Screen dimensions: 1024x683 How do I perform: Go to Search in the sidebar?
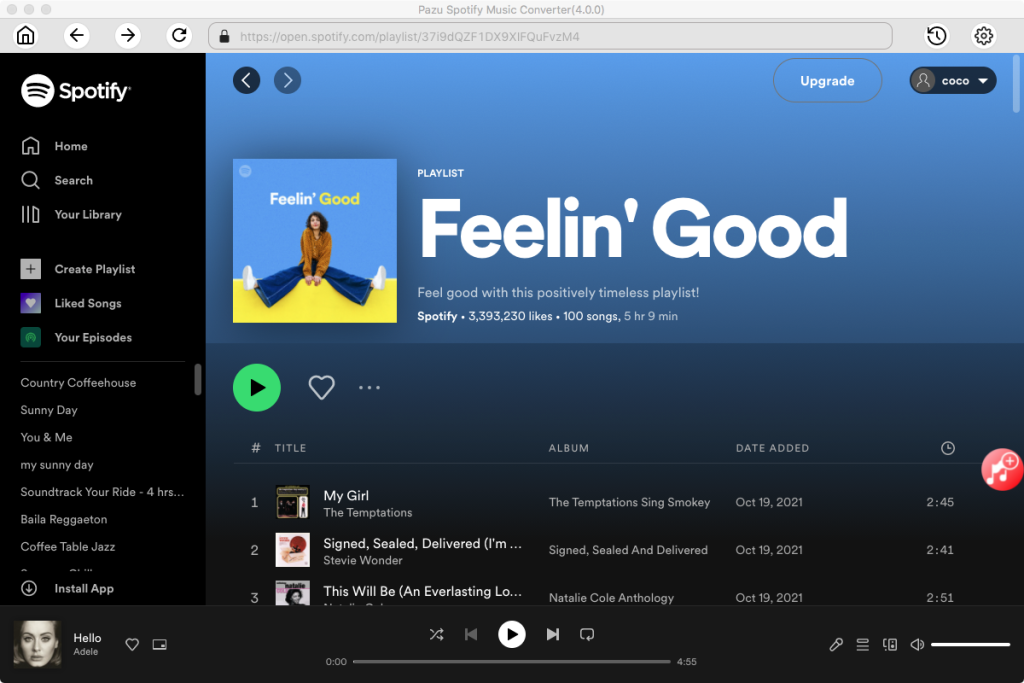pos(73,180)
